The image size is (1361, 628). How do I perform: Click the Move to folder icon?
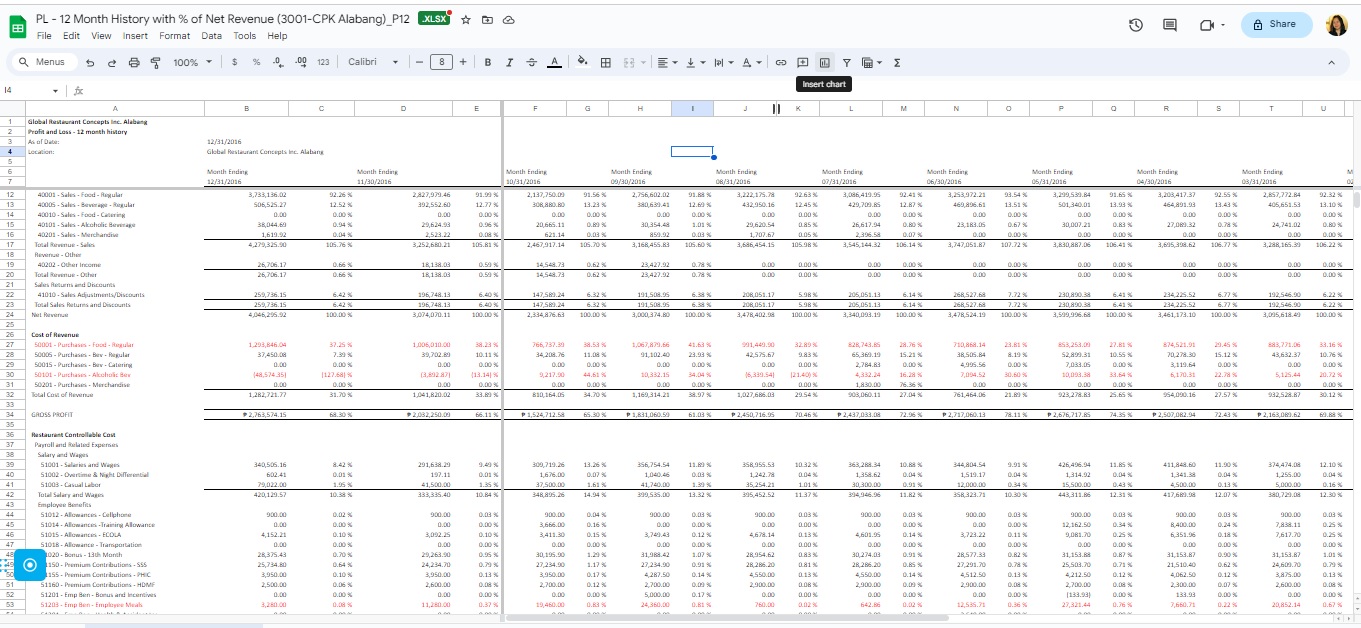pos(487,20)
